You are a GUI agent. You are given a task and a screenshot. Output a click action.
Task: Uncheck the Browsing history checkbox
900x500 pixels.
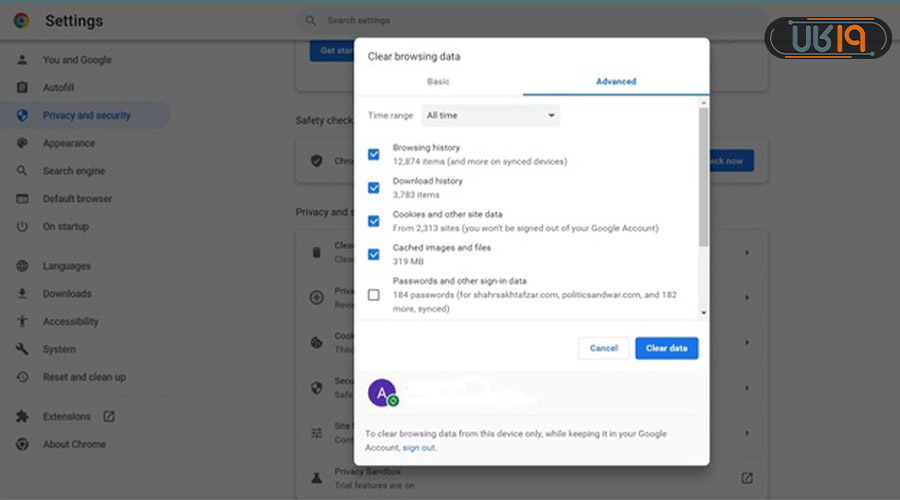click(374, 154)
